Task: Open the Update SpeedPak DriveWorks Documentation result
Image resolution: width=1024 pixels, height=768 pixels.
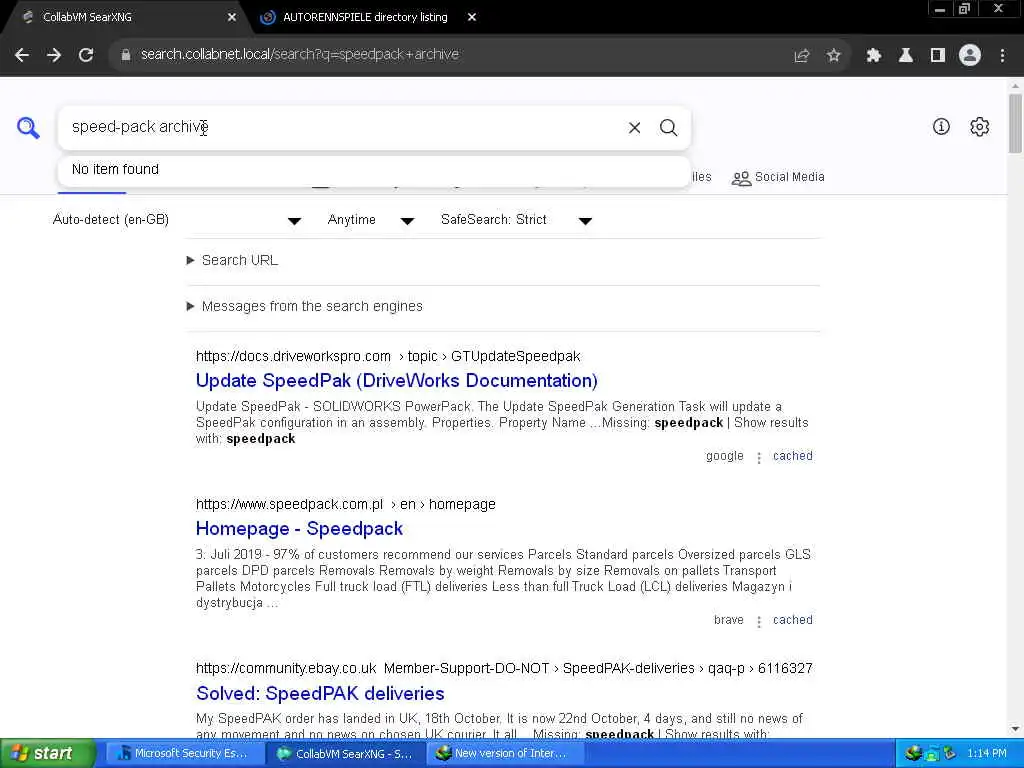Action: (396, 381)
